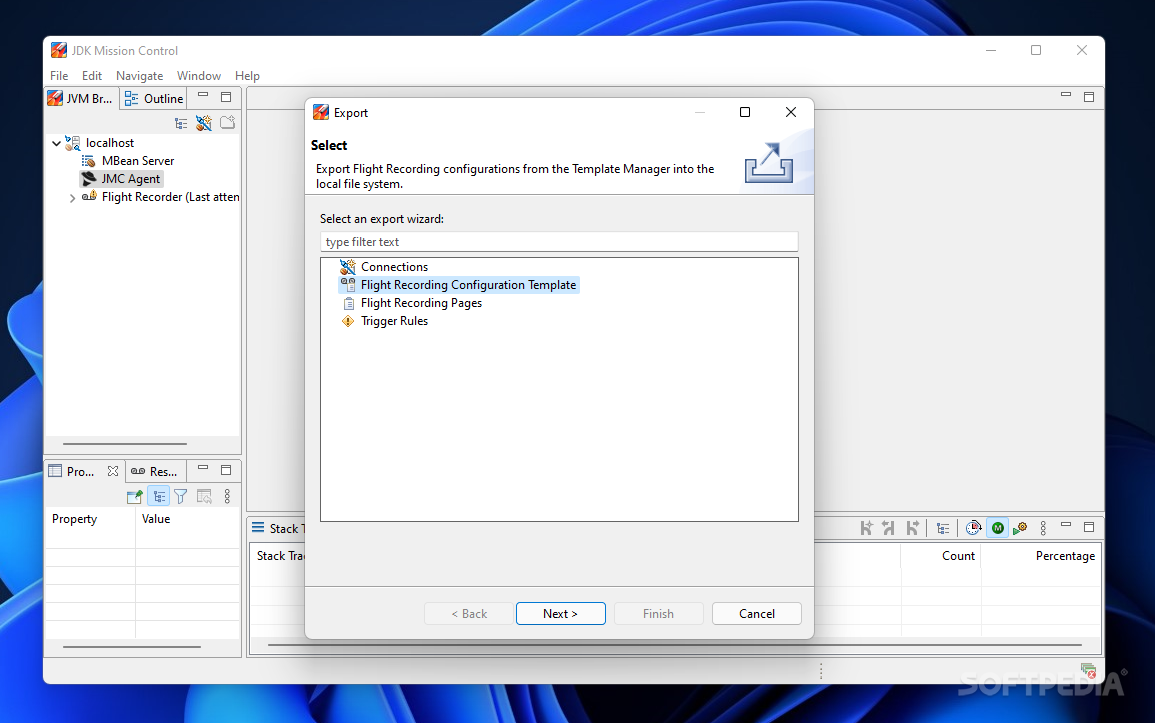This screenshot has width=1155, height=723.
Task: Click first frame-group icon in Stack Trace toolbar
Action: click(866, 528)
